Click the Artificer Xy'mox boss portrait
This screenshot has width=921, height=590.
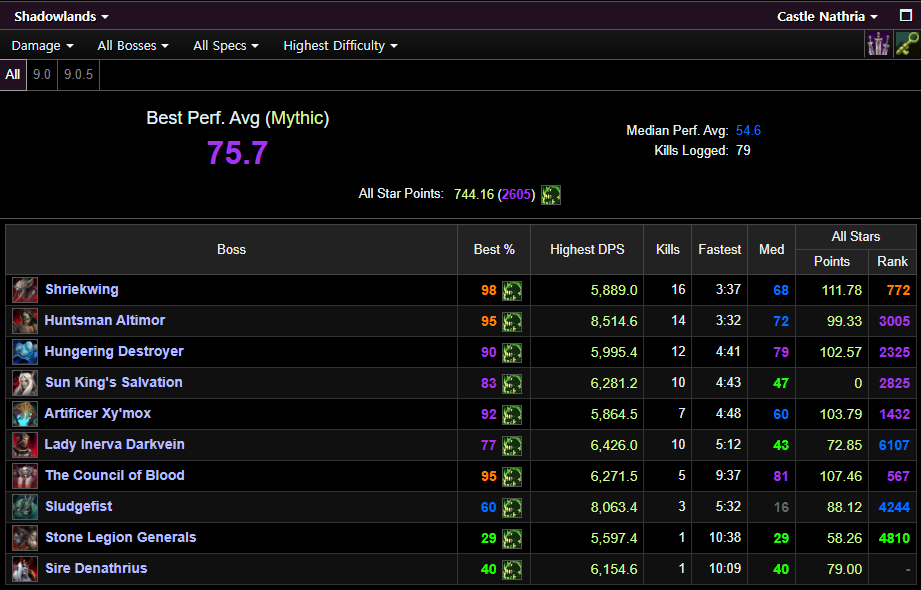[x=25, y=414]
